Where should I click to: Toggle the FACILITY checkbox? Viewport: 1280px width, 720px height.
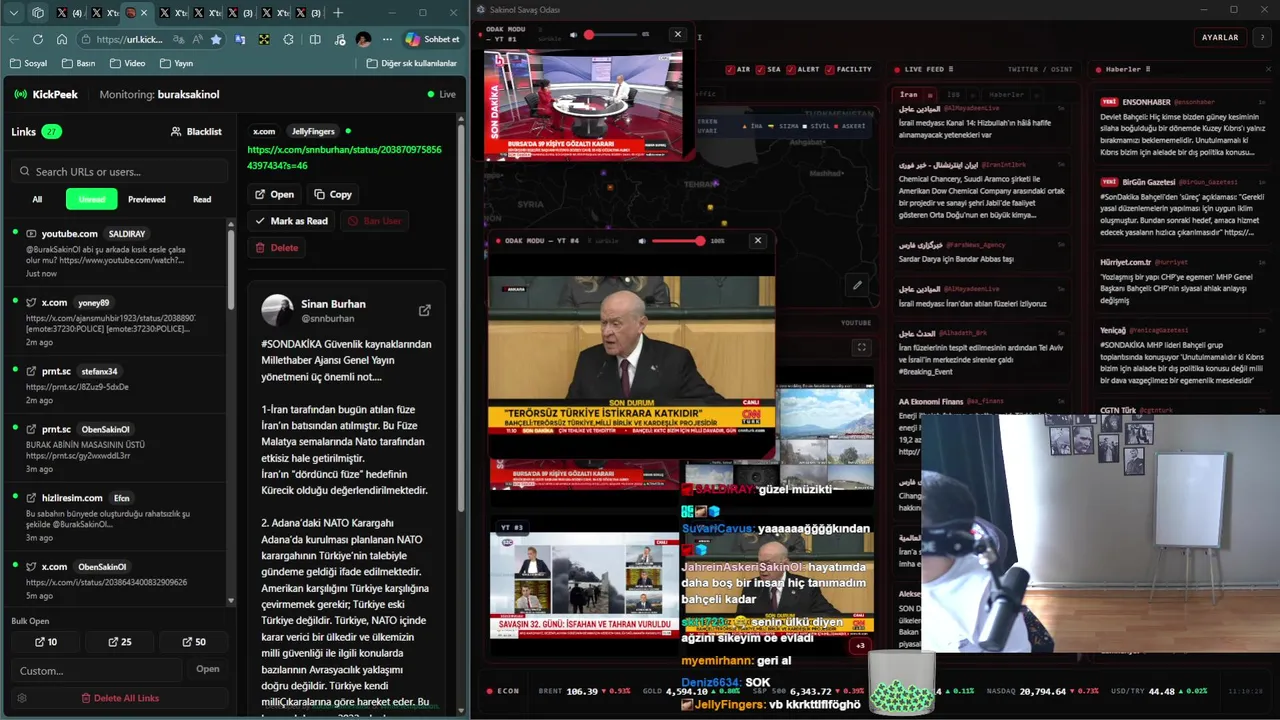coord(830,69)
